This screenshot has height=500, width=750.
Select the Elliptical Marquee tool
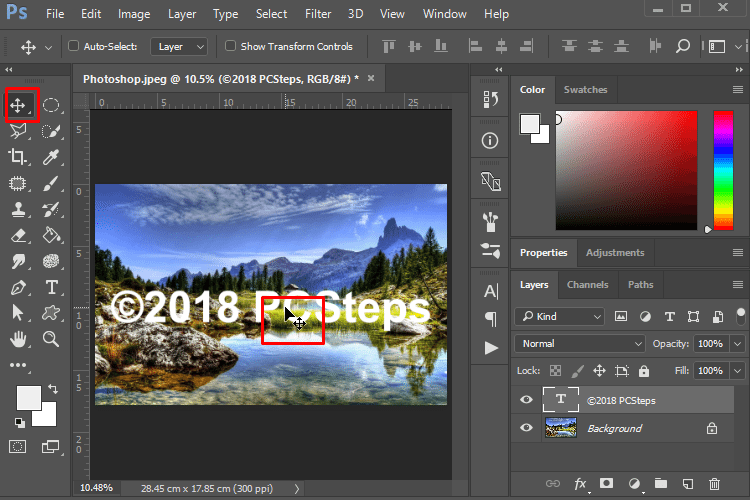point(51,105)
